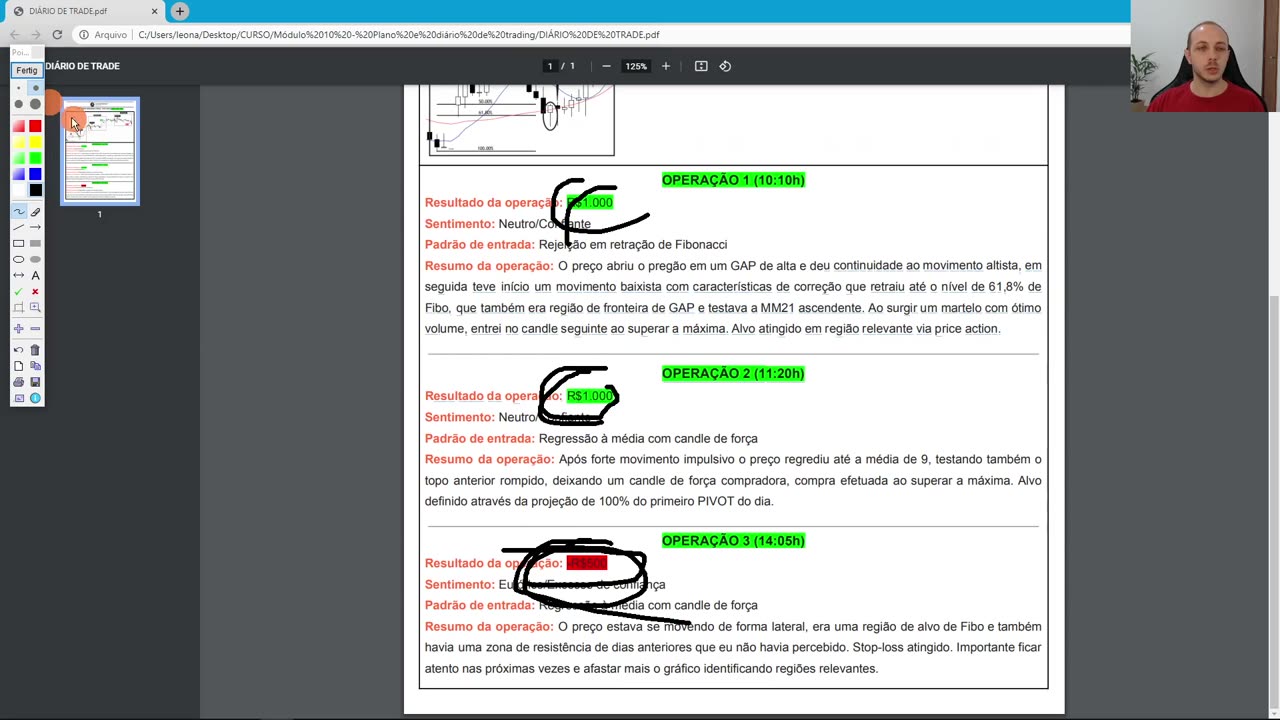Viewport: 1280px width, 720px height.
Task: Select page 1 thumbnail in sidebar
Action: (100, 151)
